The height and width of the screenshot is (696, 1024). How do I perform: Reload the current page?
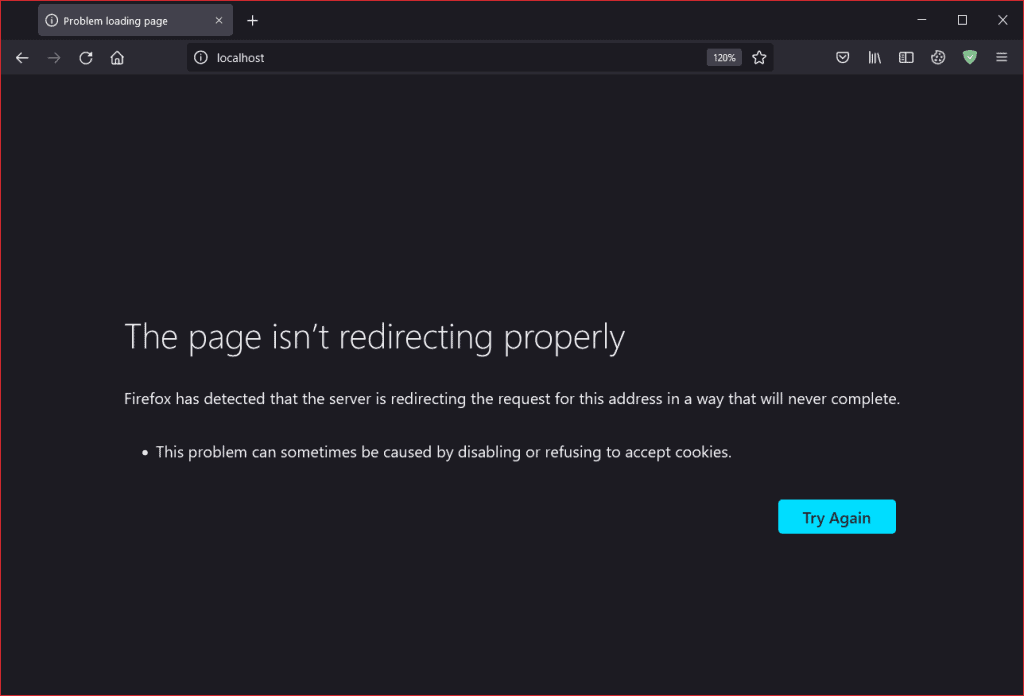[86, 58]
